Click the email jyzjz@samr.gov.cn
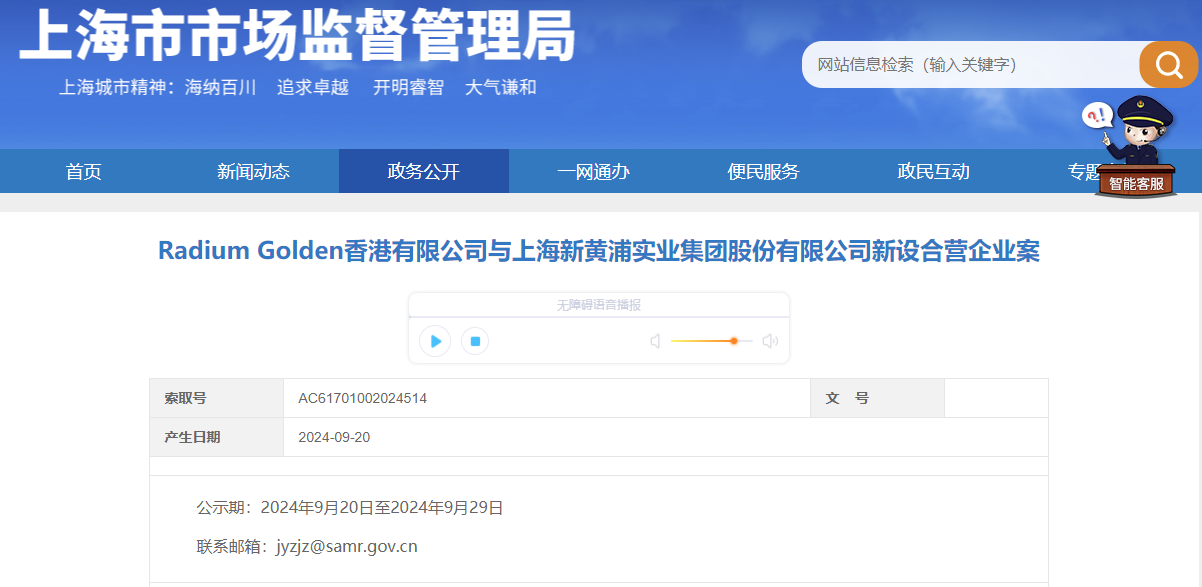Viewport: 1202px width, 587px height. pyautogui.click(x=347, y=546)
